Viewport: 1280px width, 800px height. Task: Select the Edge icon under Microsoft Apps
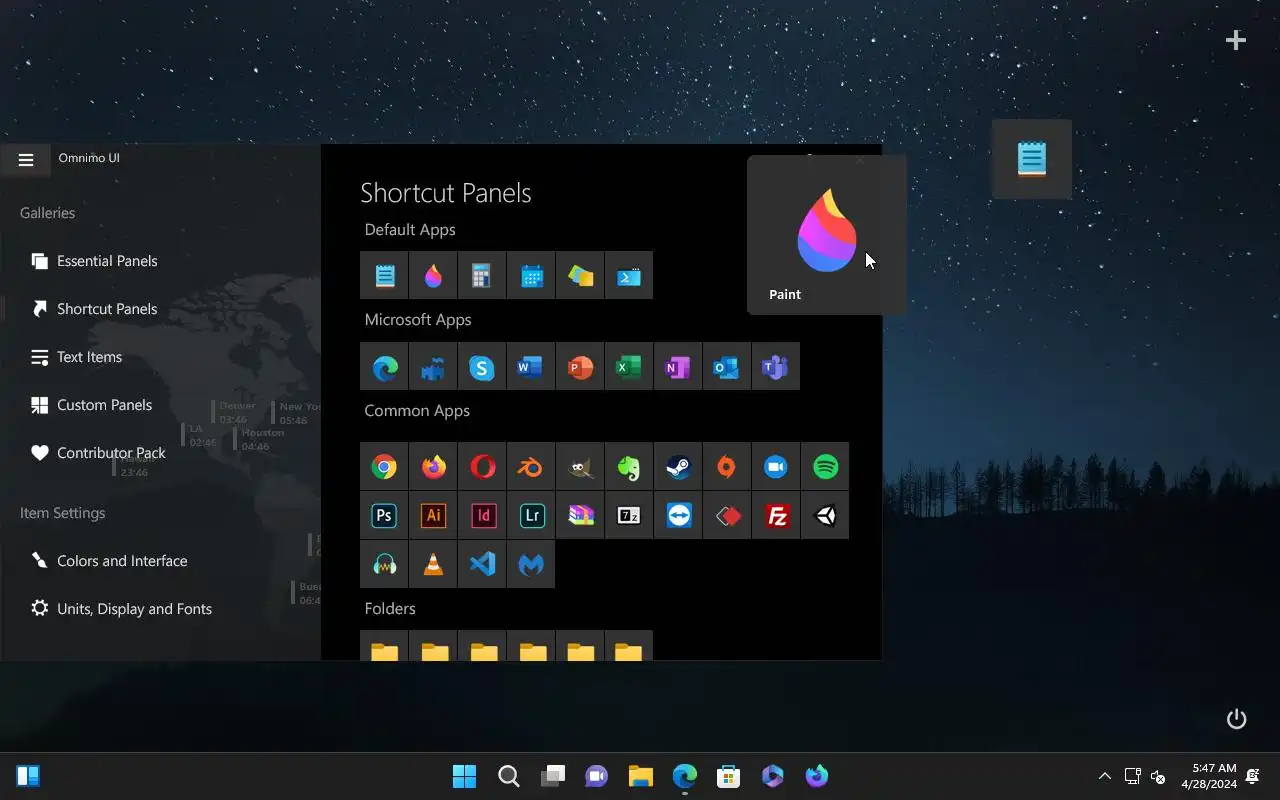coord(384,366)
